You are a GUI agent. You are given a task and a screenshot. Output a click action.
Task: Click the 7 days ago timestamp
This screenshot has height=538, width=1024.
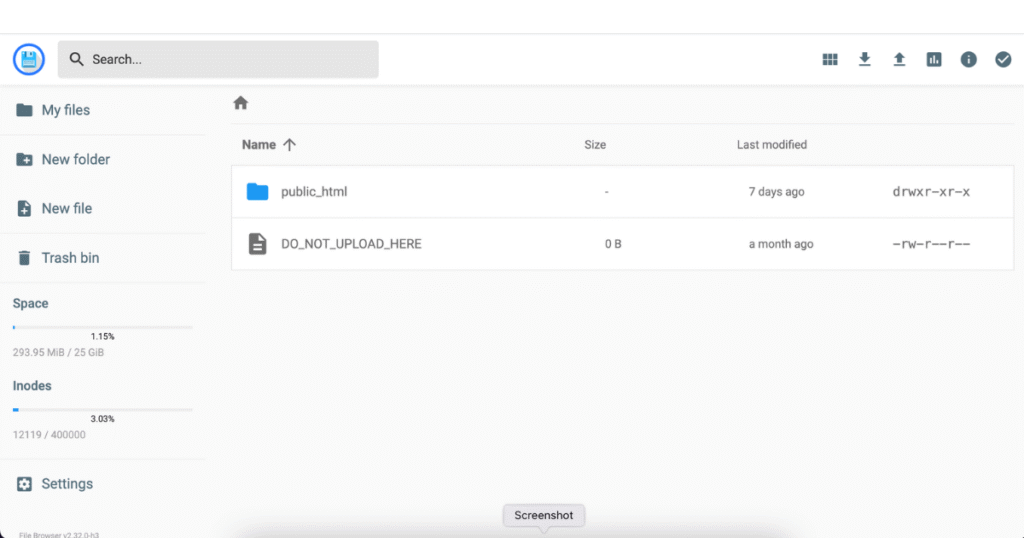point(776,192)
